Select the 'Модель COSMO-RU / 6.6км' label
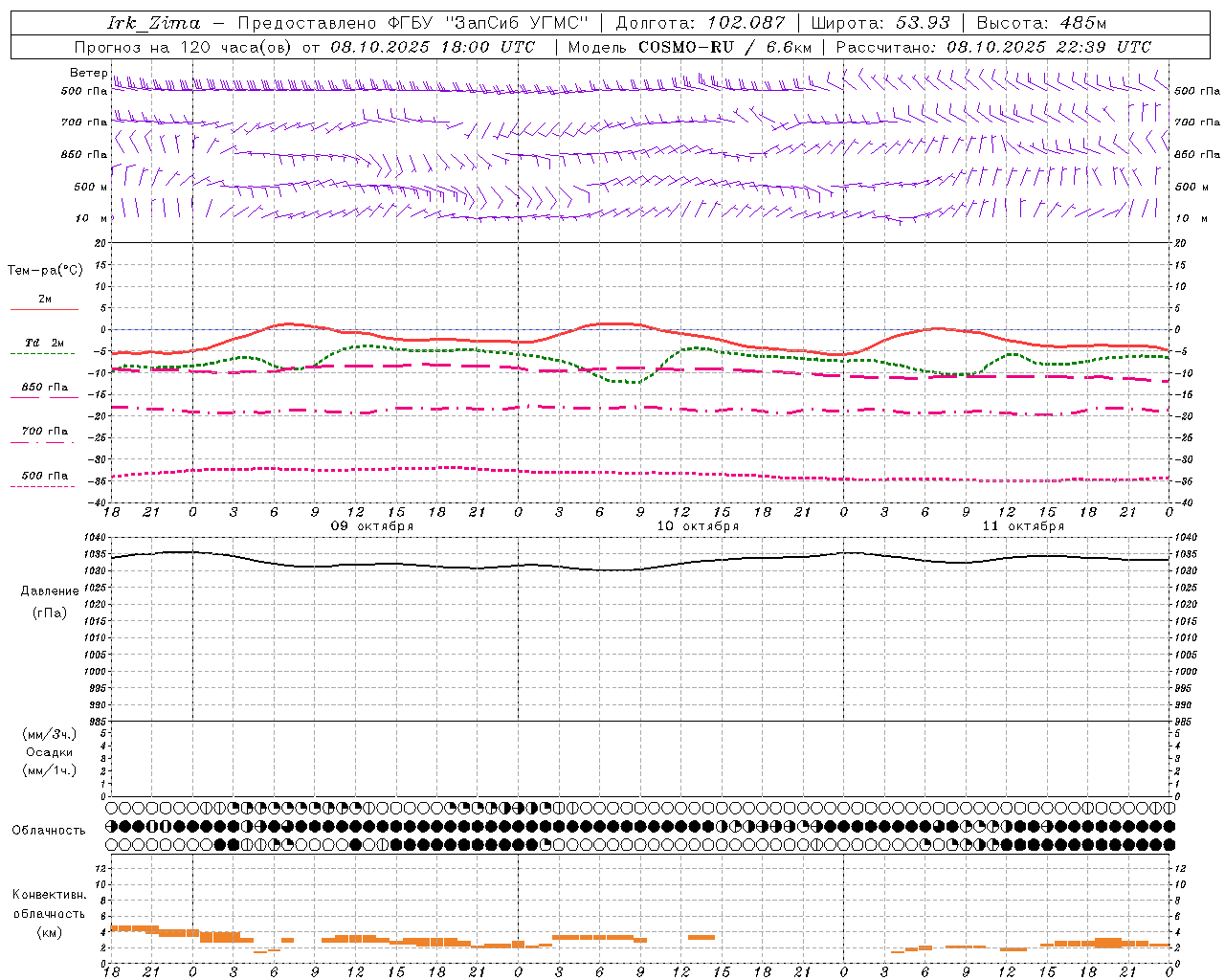Screen dimensions: 1225x980 [690, 47]
